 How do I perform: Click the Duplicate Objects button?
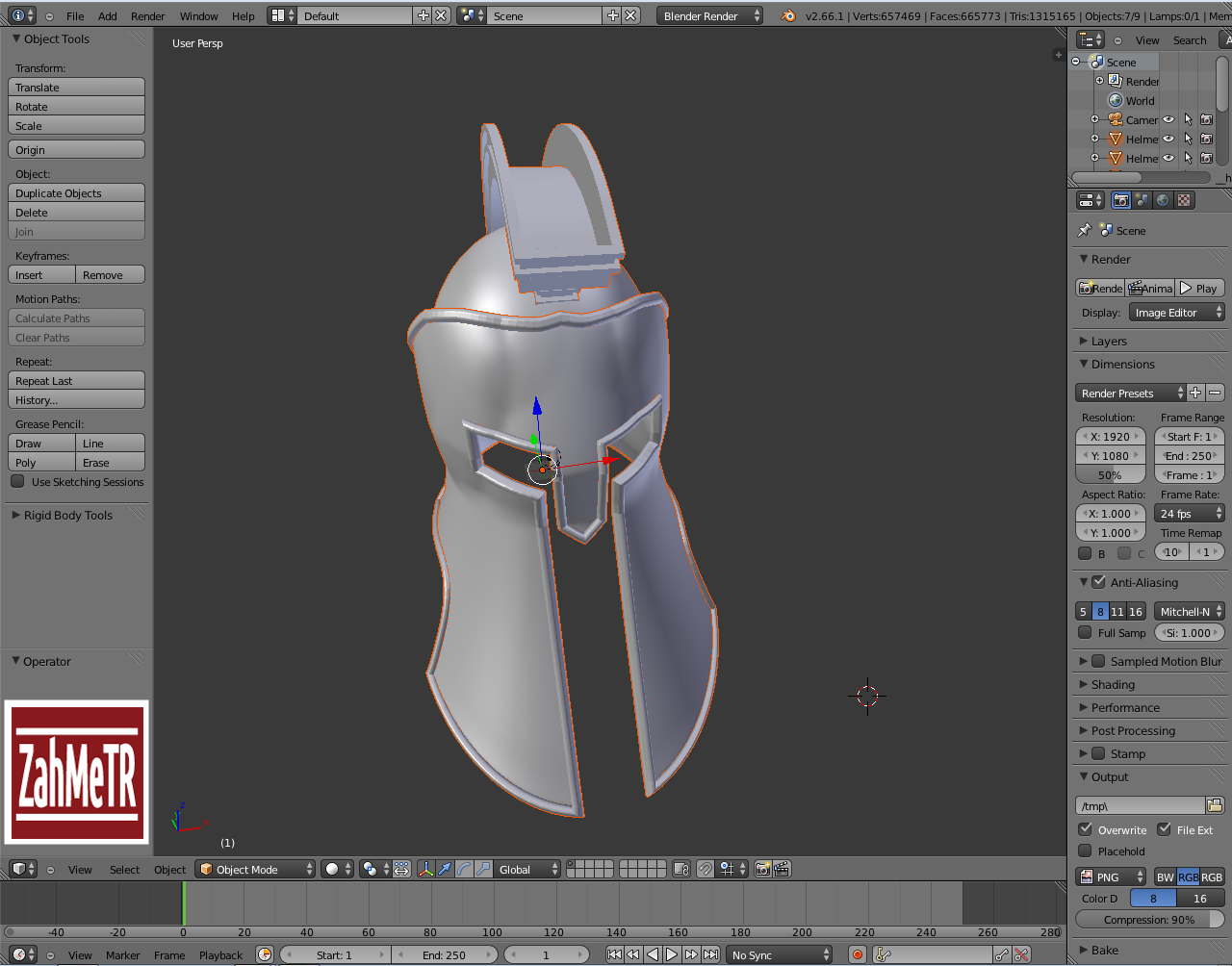point(76,193)
